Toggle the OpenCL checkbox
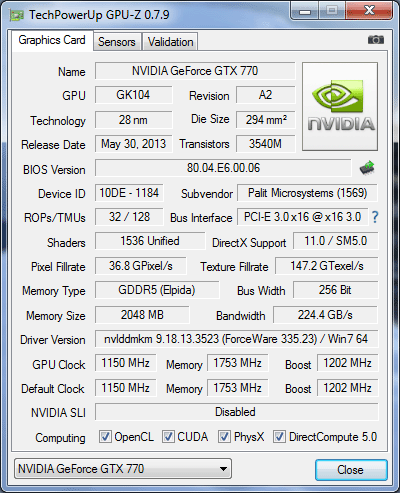 click(105, 436)
